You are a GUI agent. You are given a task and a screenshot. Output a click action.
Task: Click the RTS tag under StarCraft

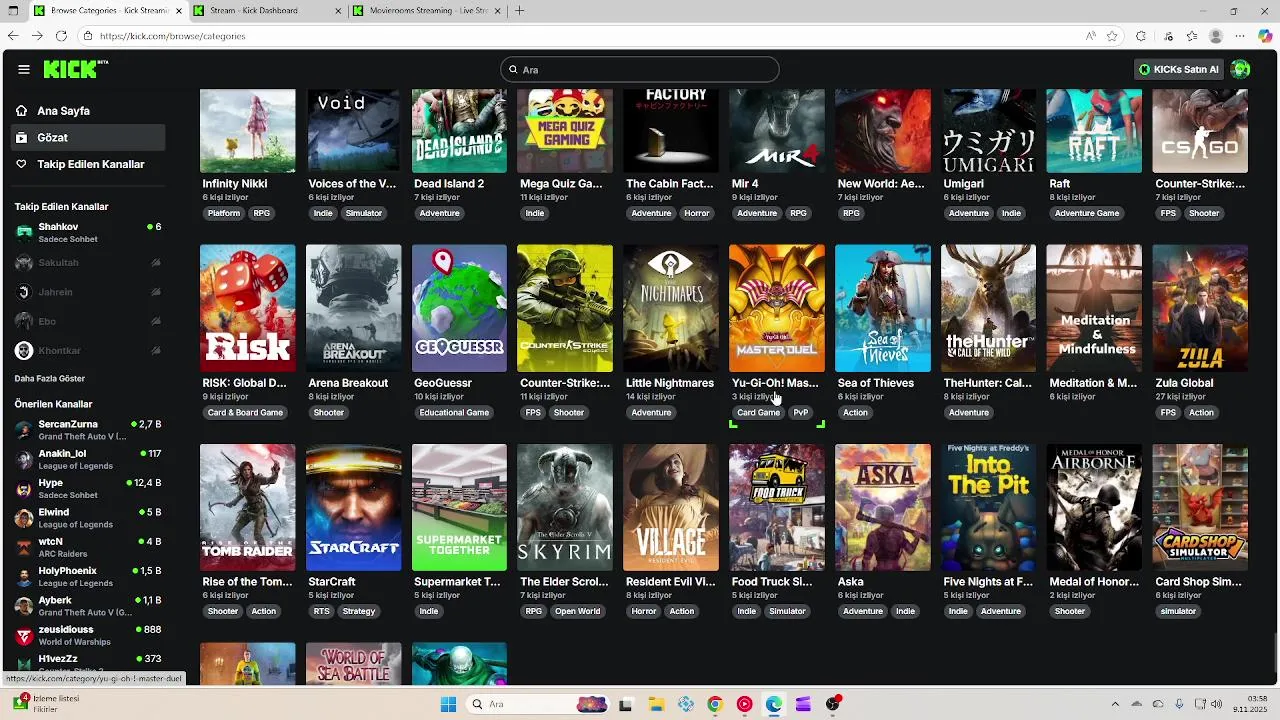pos(321,612)
